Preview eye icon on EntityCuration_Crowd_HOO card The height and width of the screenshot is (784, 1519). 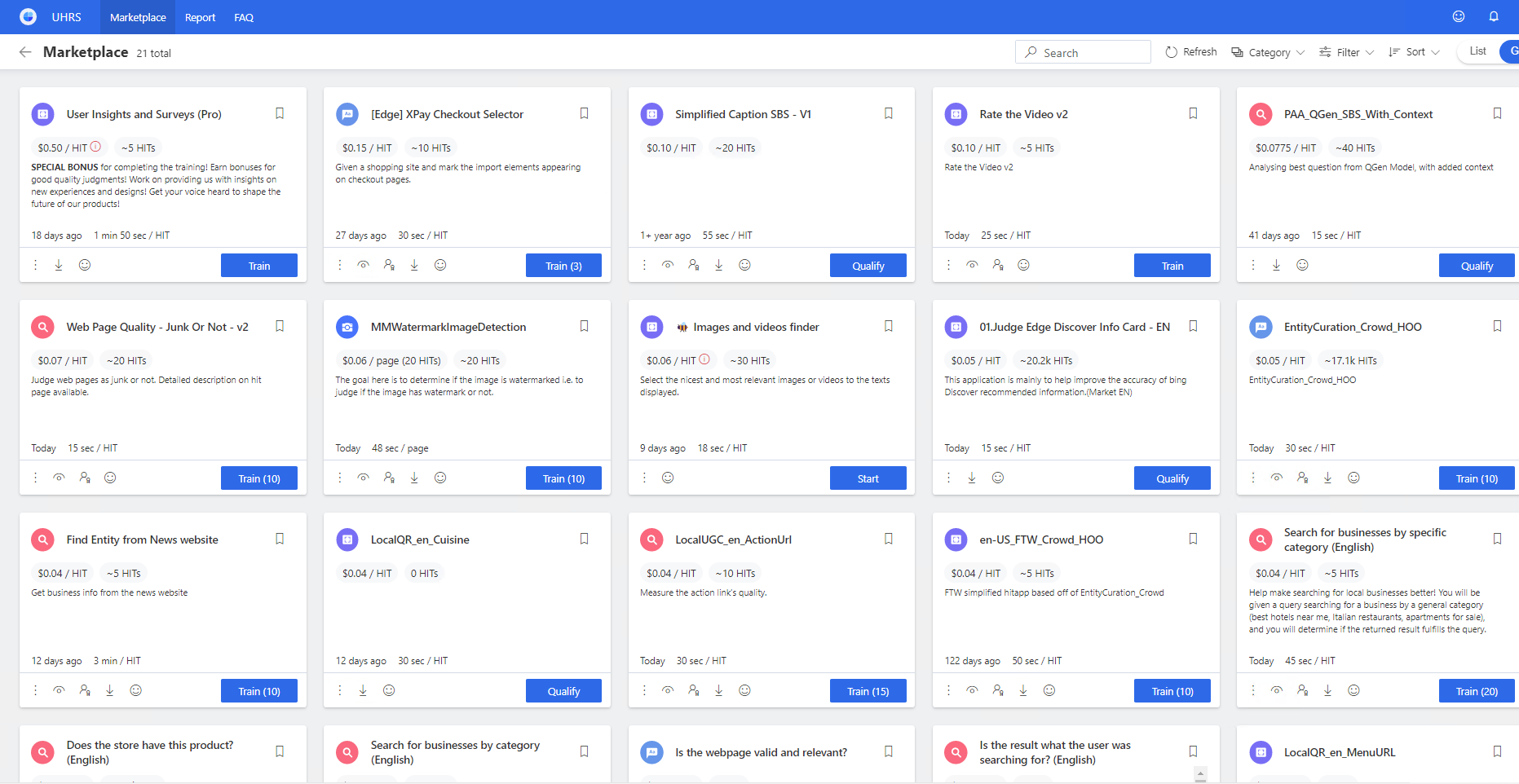1277,478
